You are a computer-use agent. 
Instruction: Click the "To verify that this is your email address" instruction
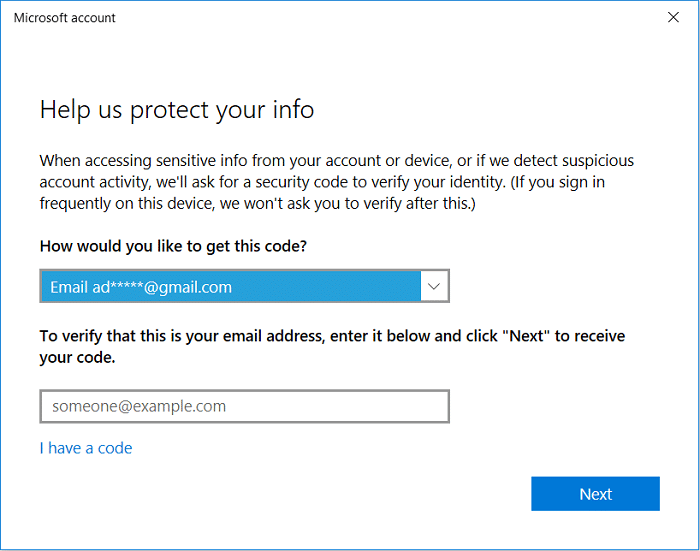pyautogui.click(x=180, y=336)
